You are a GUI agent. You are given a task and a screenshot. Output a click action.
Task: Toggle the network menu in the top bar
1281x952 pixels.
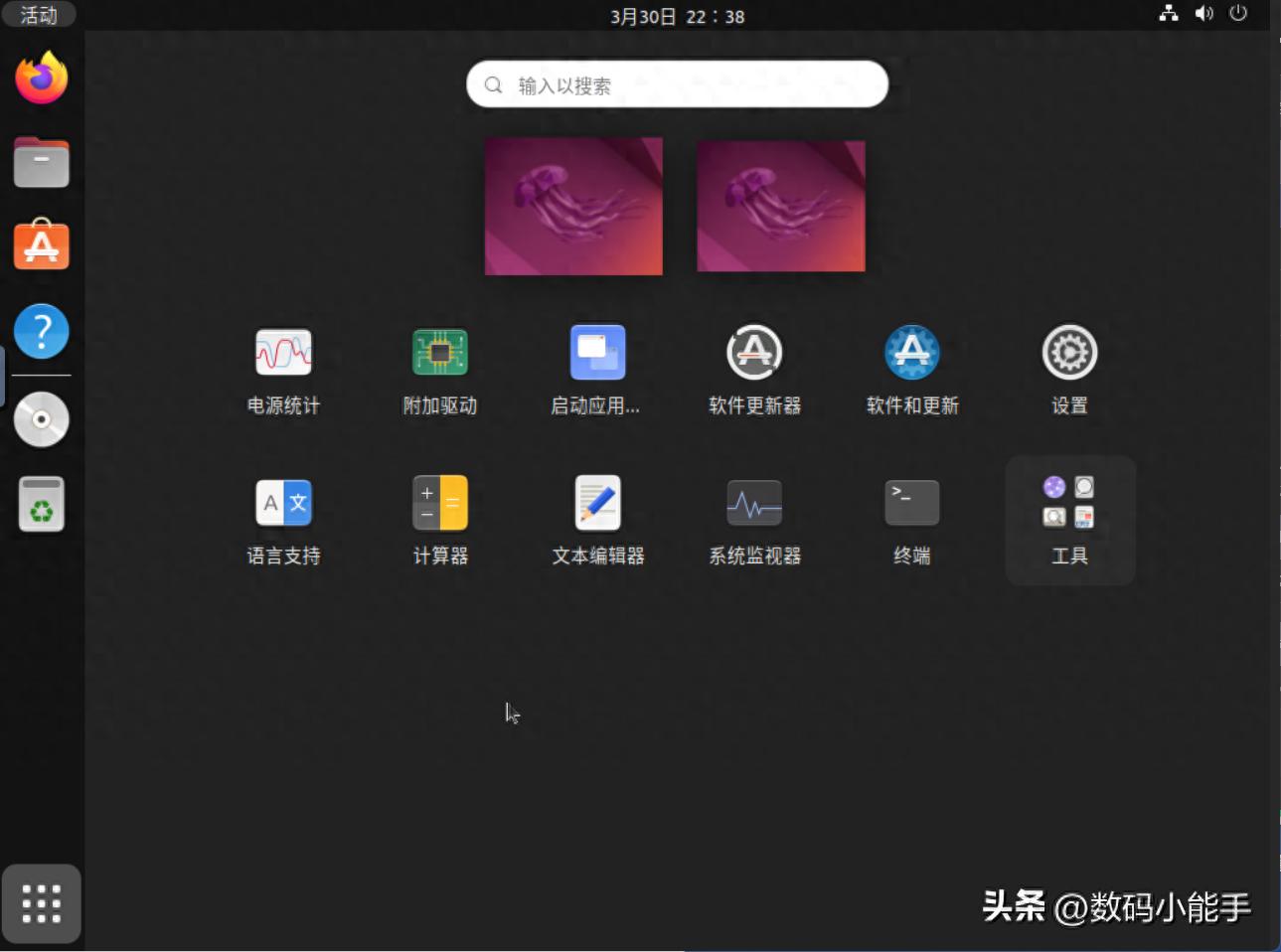pos(1169,15)
